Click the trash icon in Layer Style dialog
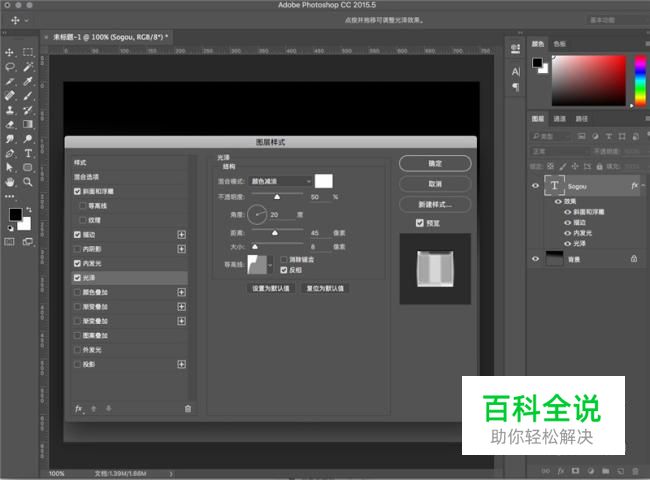 [x=188, y=409]
